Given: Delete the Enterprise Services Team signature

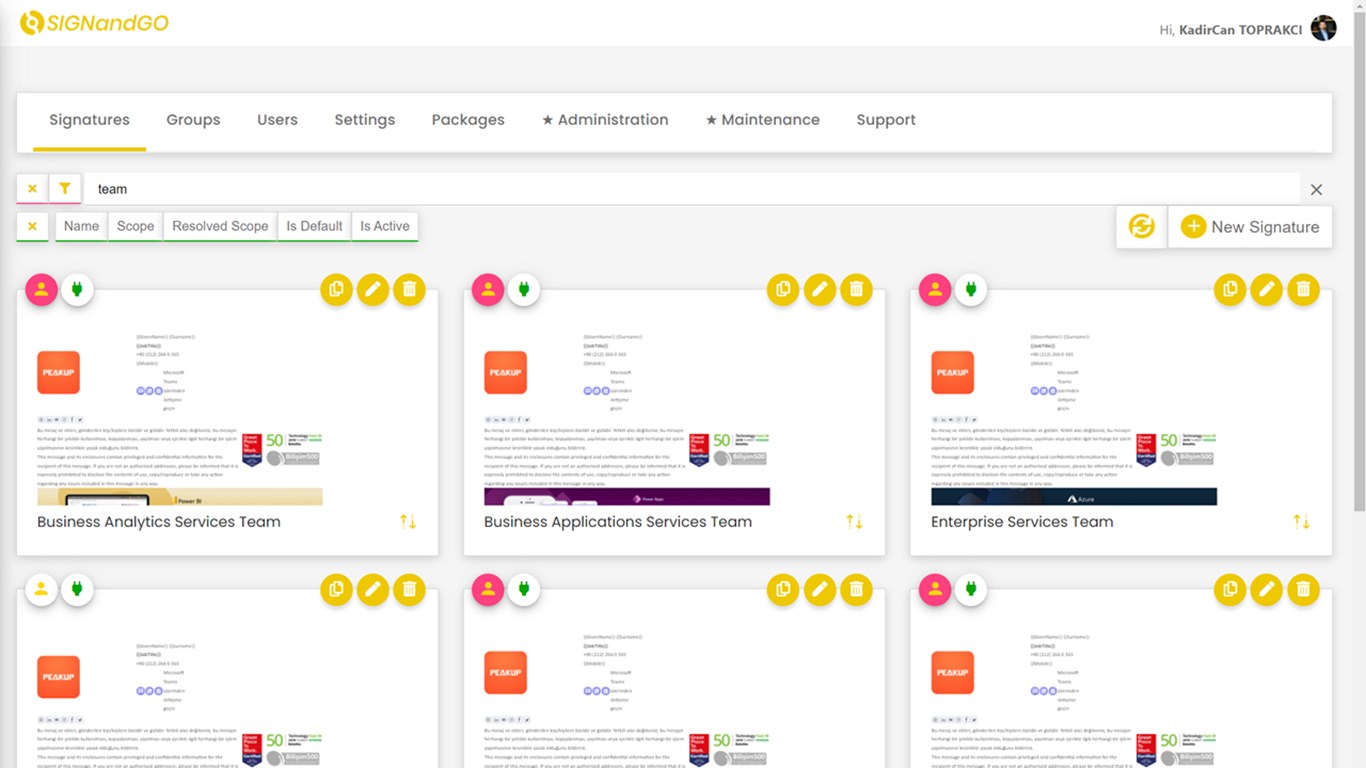Looking at the screenshot, I should pyautogui.click(x=1303, y=290).
